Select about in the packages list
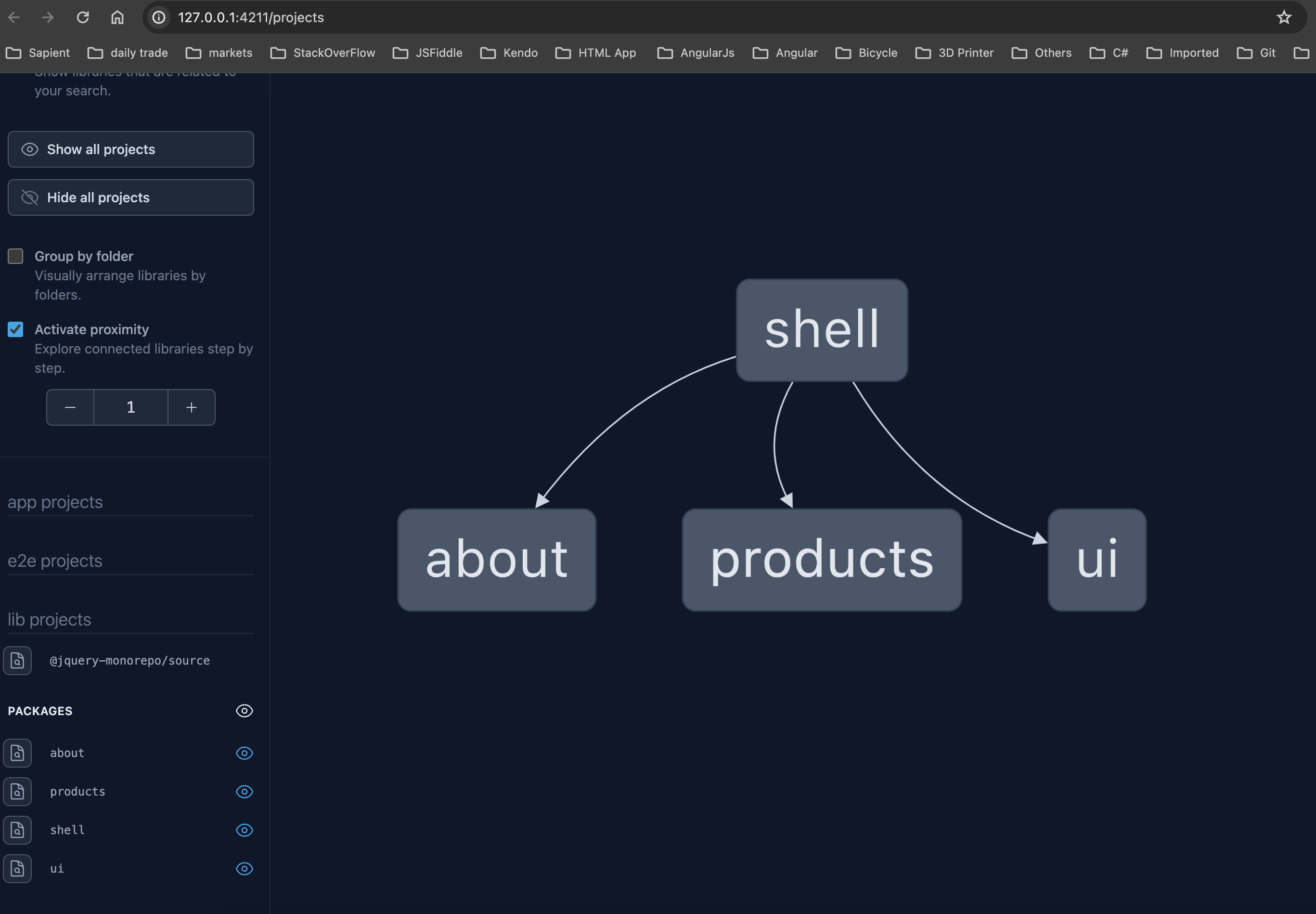 (x=67, y=753)
